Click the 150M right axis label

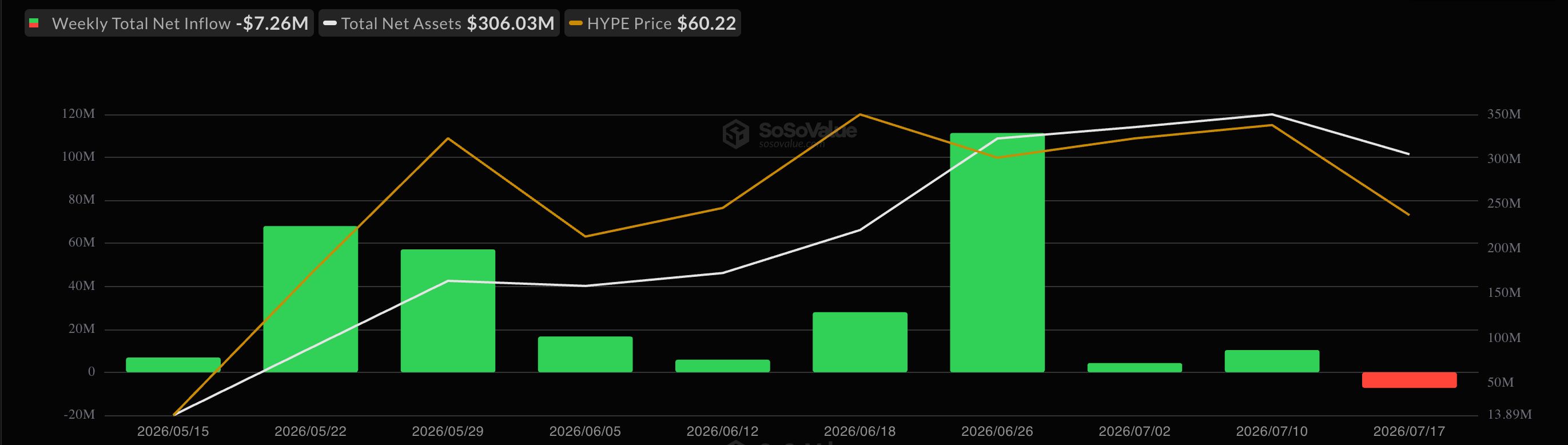1504,293
